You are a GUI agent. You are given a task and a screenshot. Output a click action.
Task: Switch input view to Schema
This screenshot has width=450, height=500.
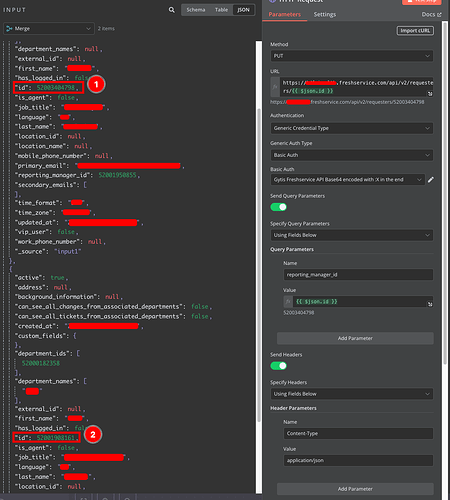point(196,10)
